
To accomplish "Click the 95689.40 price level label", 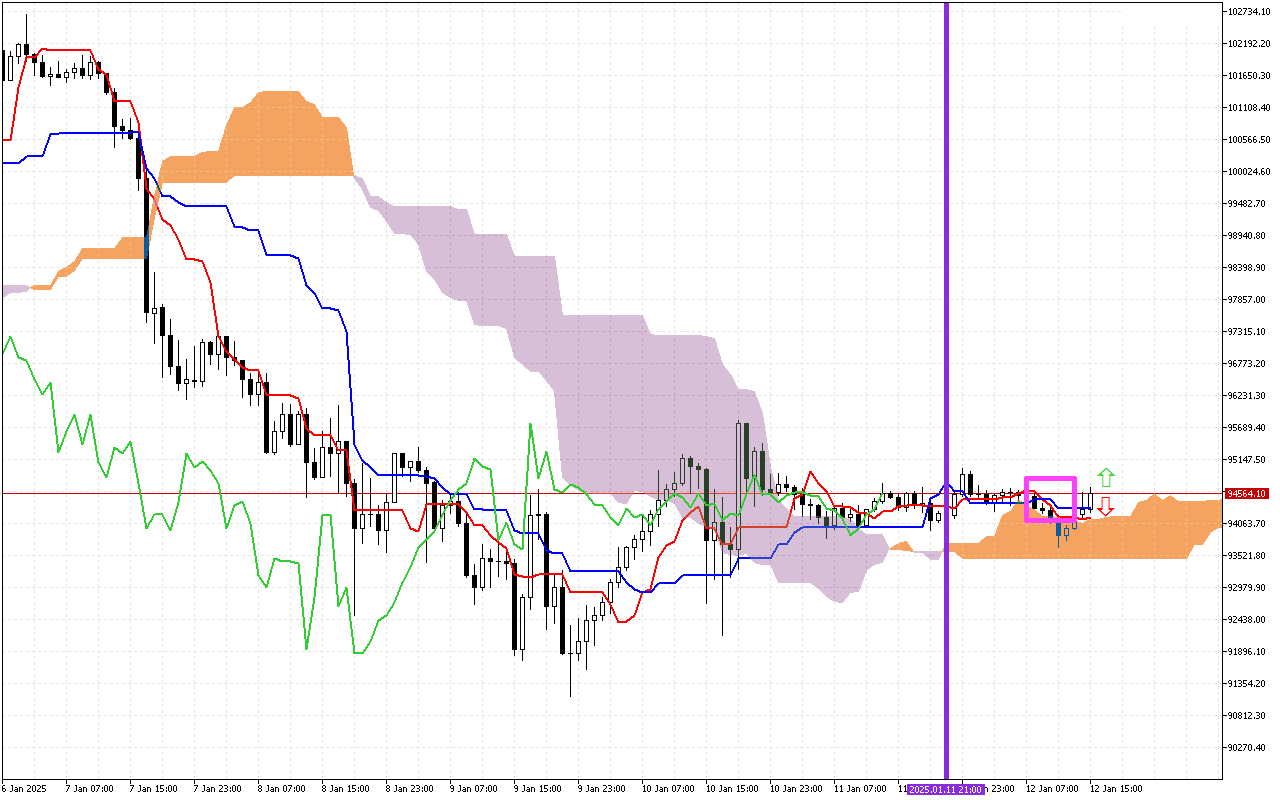I will tap(1248, 428).
